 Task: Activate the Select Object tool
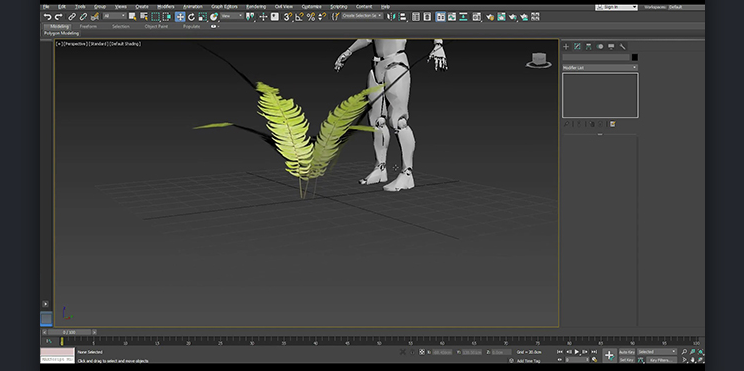(132, 17)
